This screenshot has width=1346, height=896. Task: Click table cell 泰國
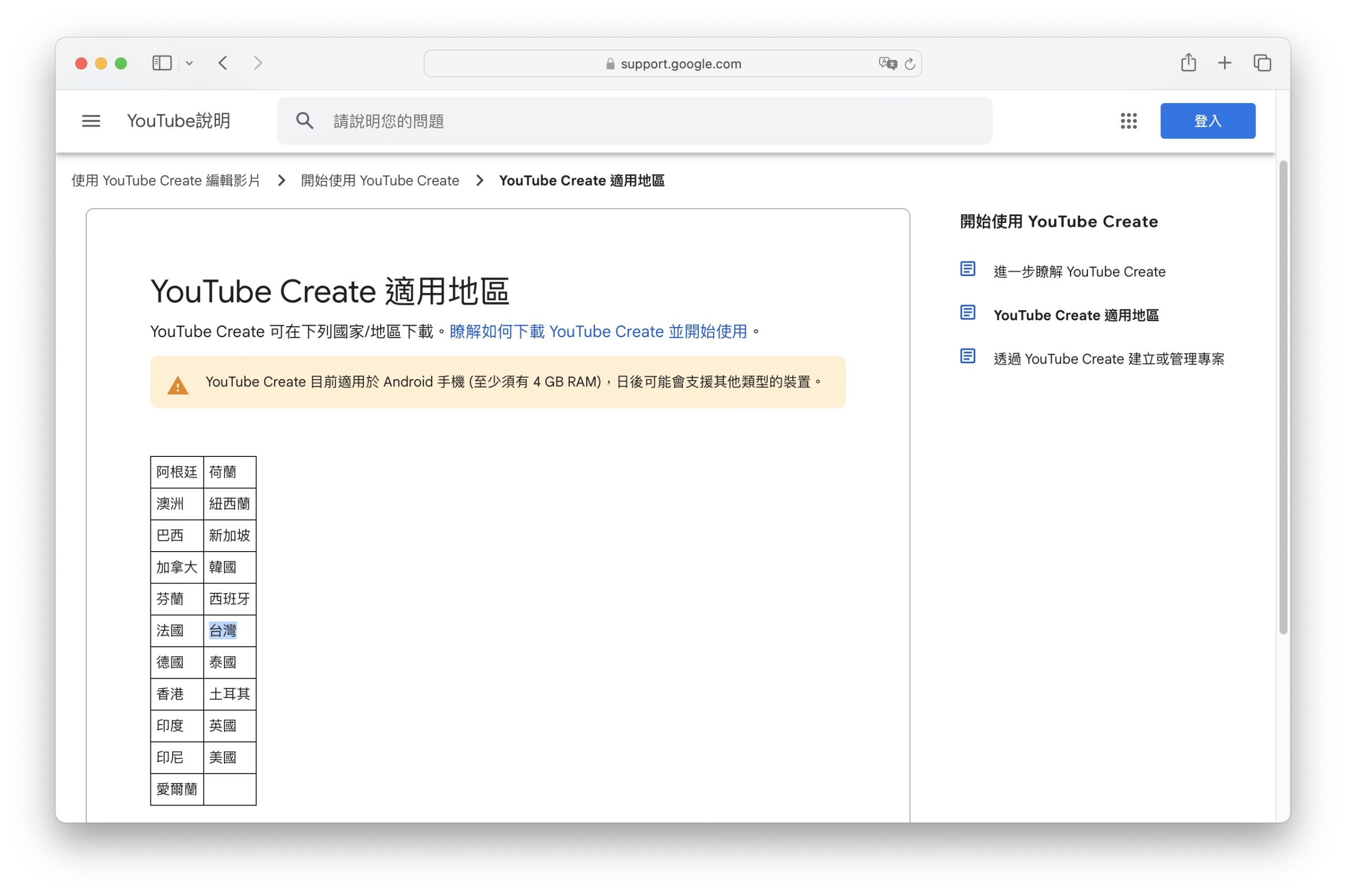230,663
